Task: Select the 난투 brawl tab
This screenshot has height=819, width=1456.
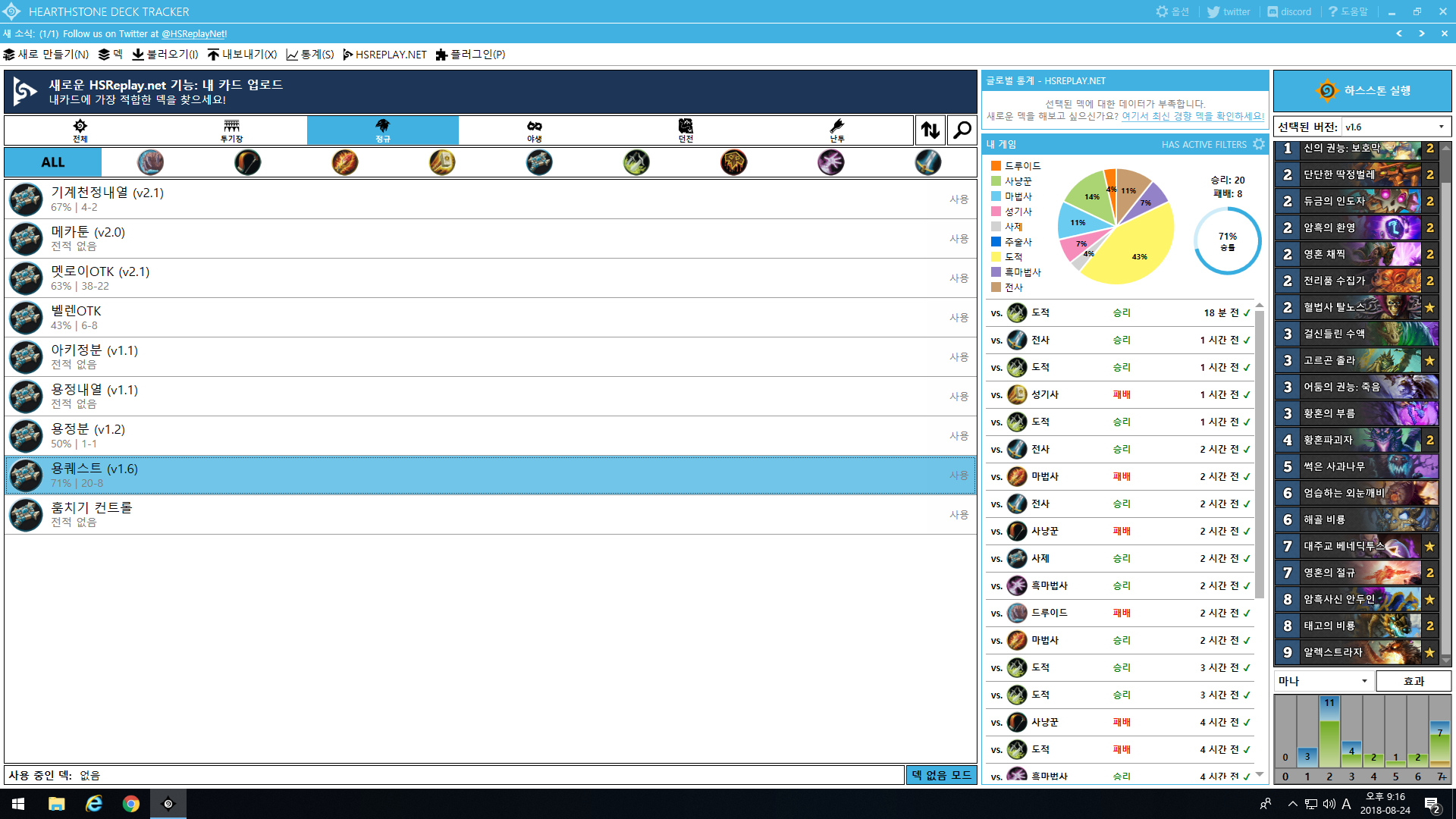Action: (837, 130)
